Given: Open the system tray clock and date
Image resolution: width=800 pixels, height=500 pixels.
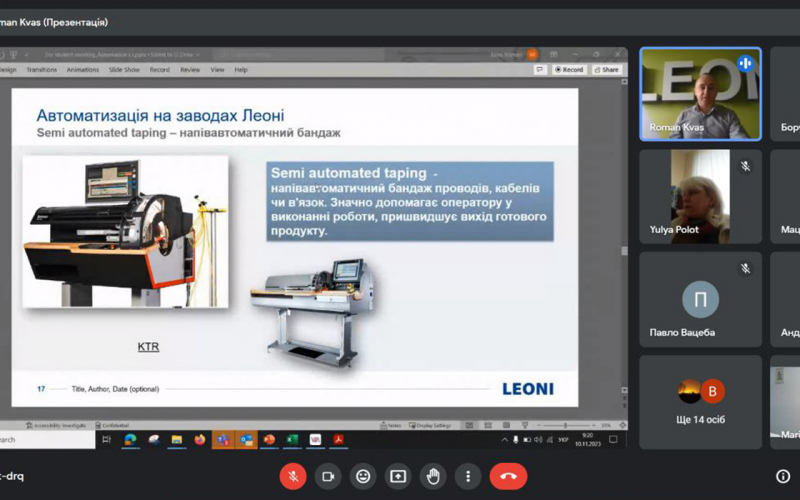Looking at the screenshot, I should (588, 440).
